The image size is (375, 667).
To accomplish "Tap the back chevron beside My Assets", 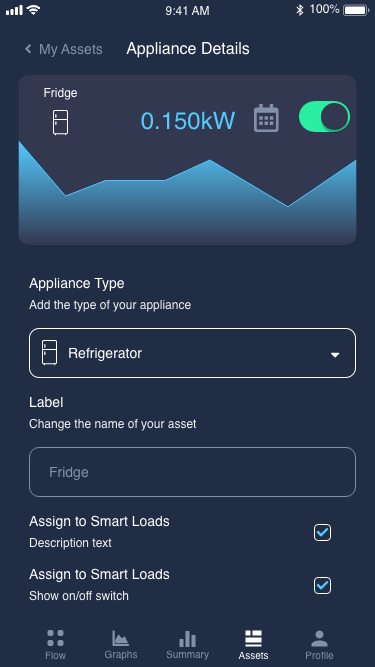I will tap(28, 49).
